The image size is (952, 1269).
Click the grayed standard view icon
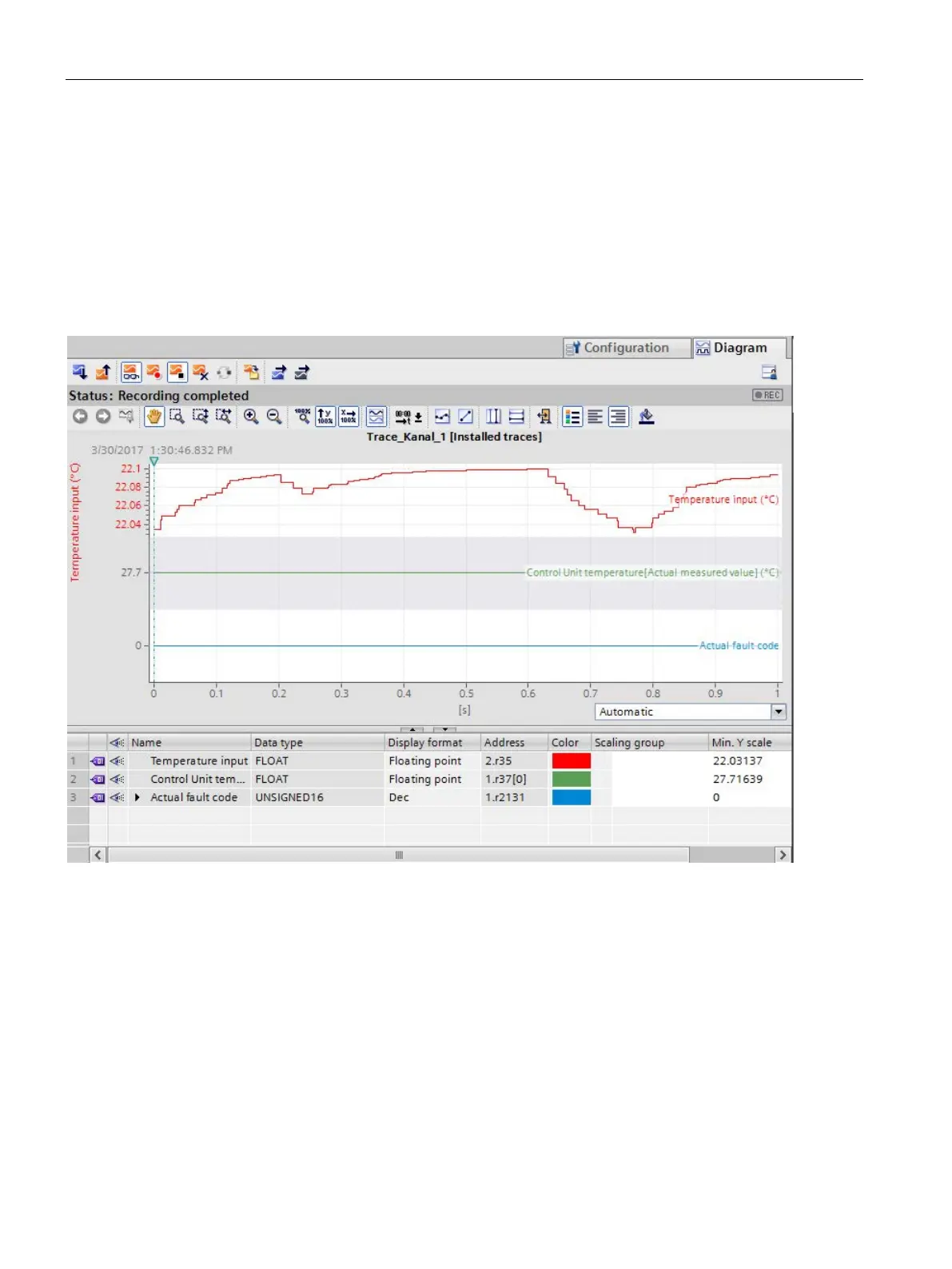(126, 417)
